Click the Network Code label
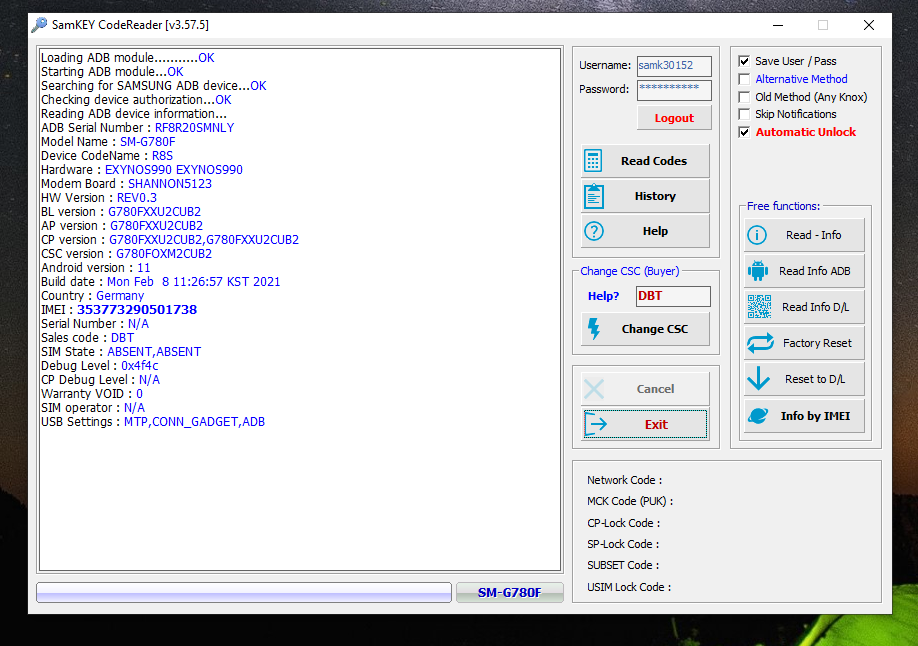Image resolution: width=918 pixels, height=646 pixels. 625,480
